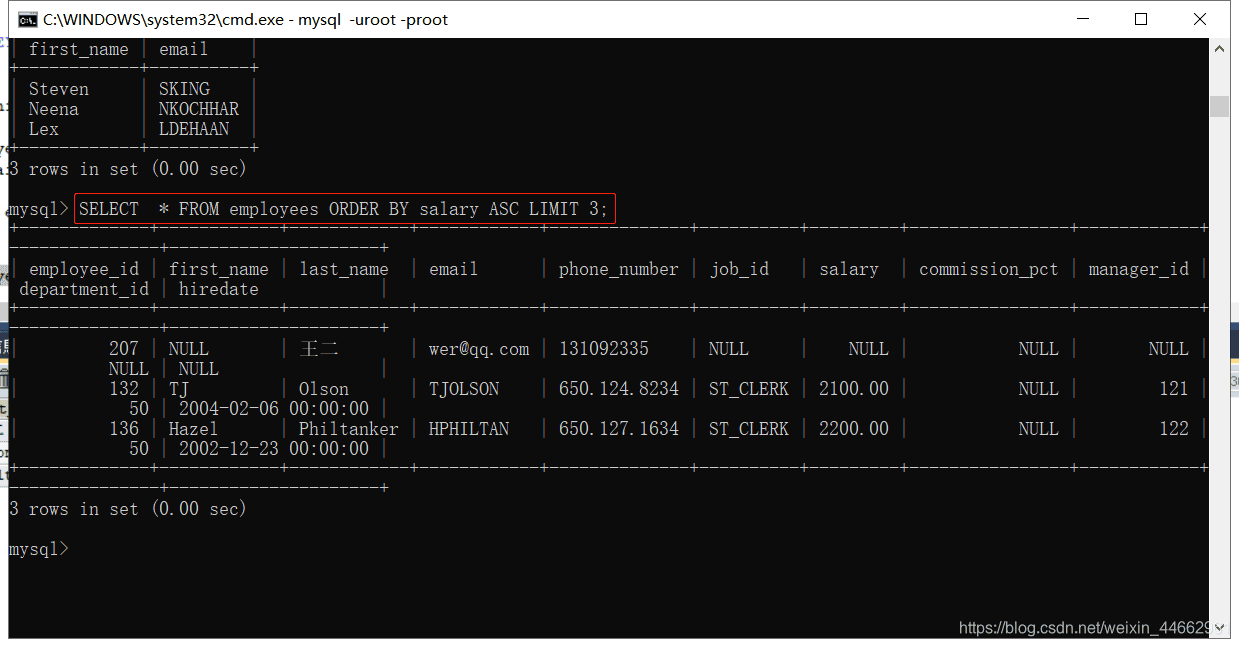Click the salary column header
Viewport: 1239px width, 647px height.
pyautogui.click(x=848, y=269)
